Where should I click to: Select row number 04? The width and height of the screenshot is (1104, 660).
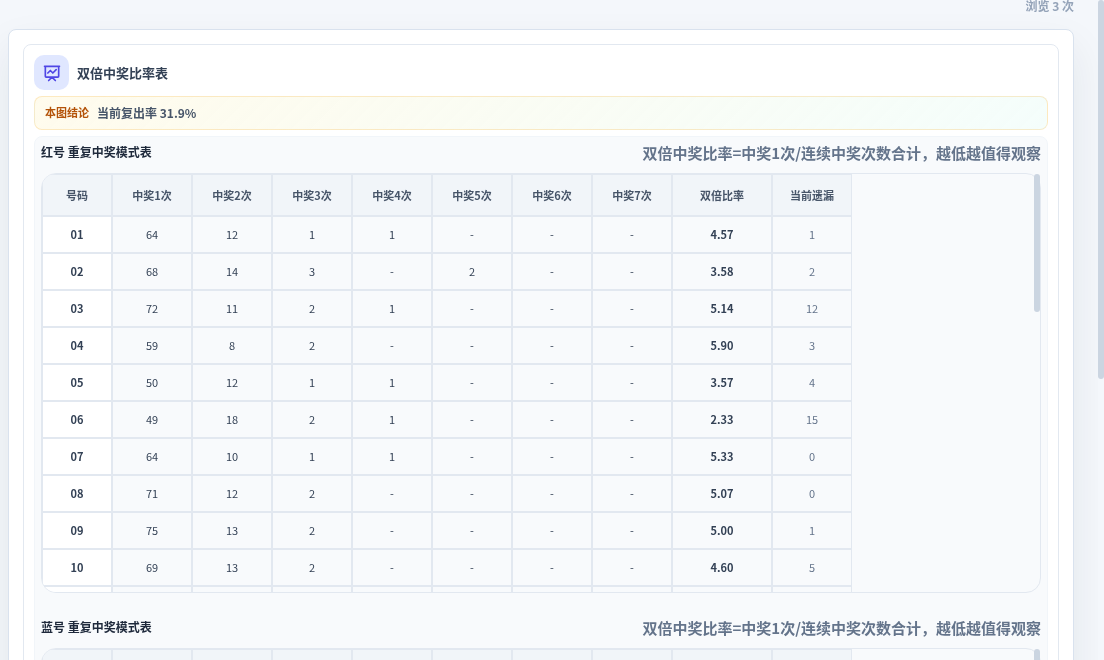(x=77, y=346)
